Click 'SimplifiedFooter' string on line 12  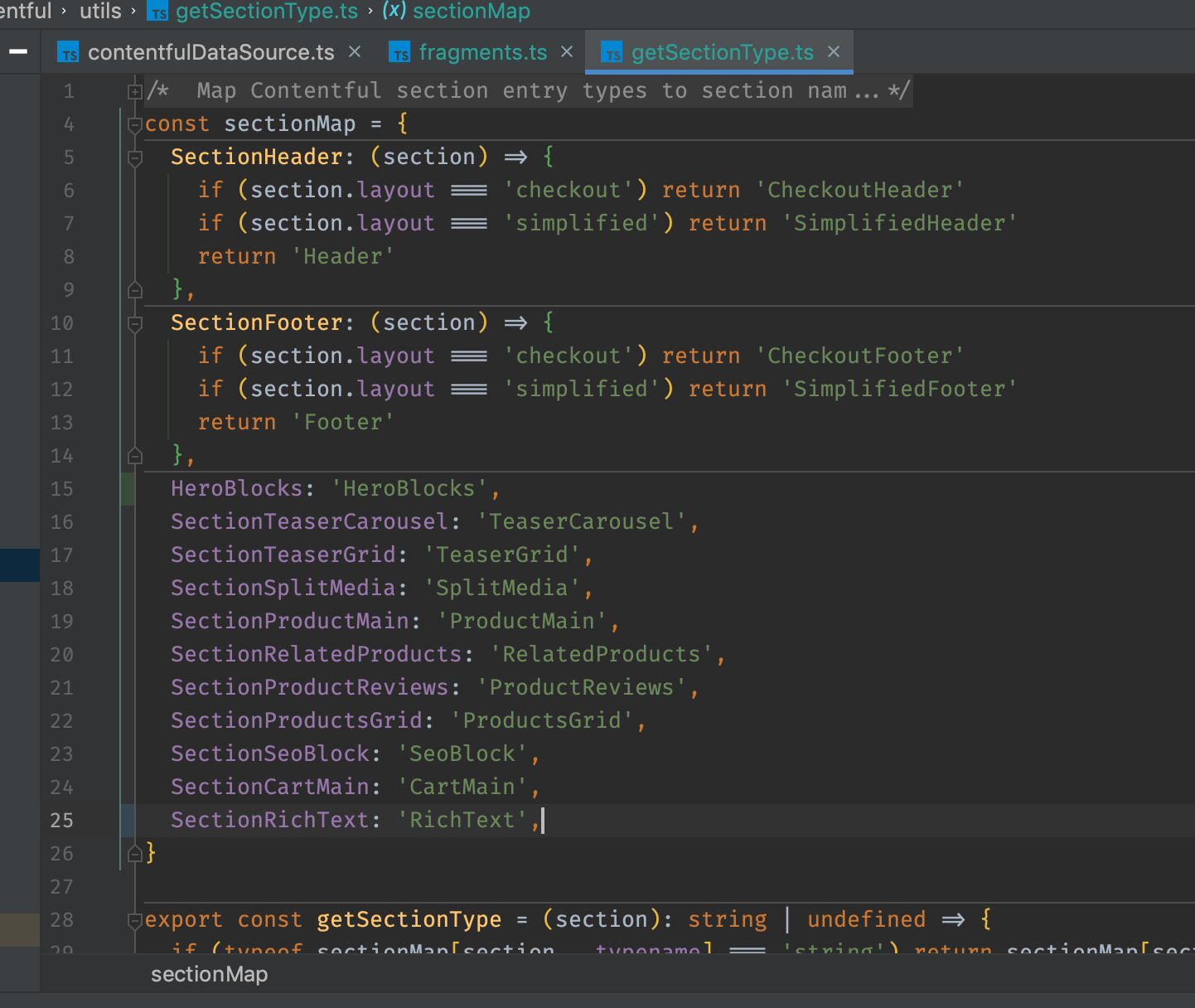[899, 389]
